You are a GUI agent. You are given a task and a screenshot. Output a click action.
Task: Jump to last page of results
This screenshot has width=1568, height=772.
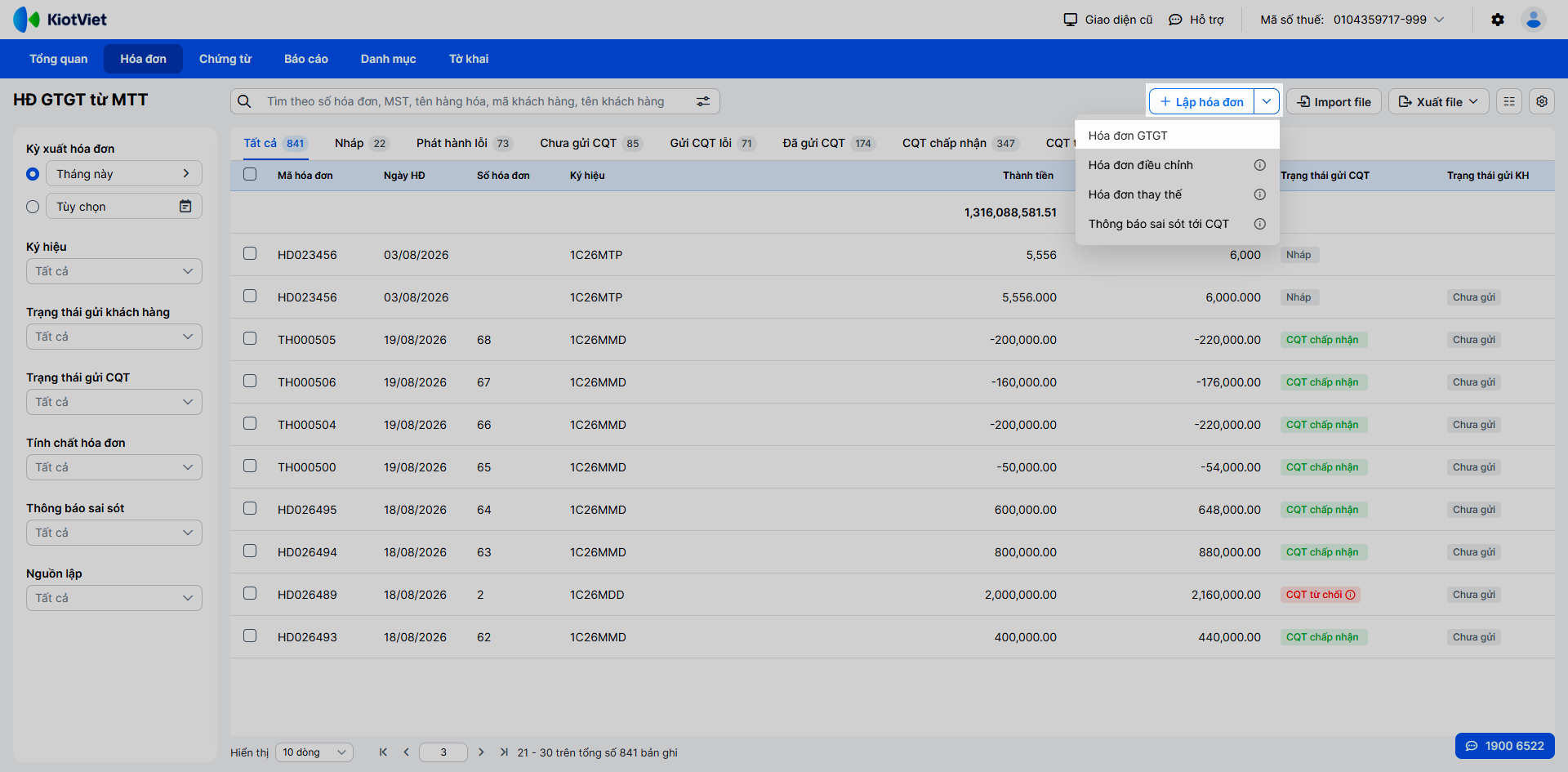point(504,752)
